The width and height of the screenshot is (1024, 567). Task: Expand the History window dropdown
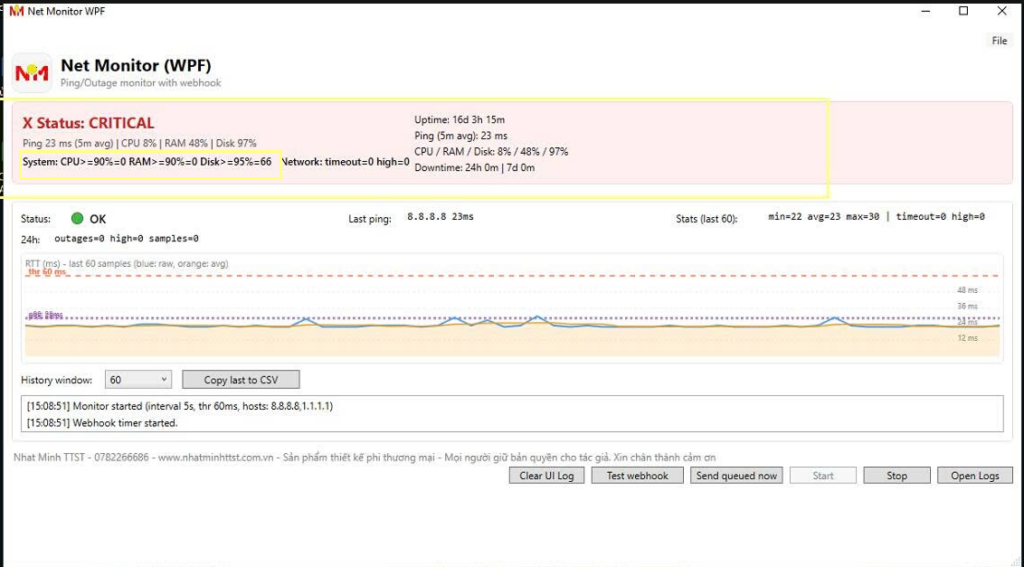[x=138, y=380]
